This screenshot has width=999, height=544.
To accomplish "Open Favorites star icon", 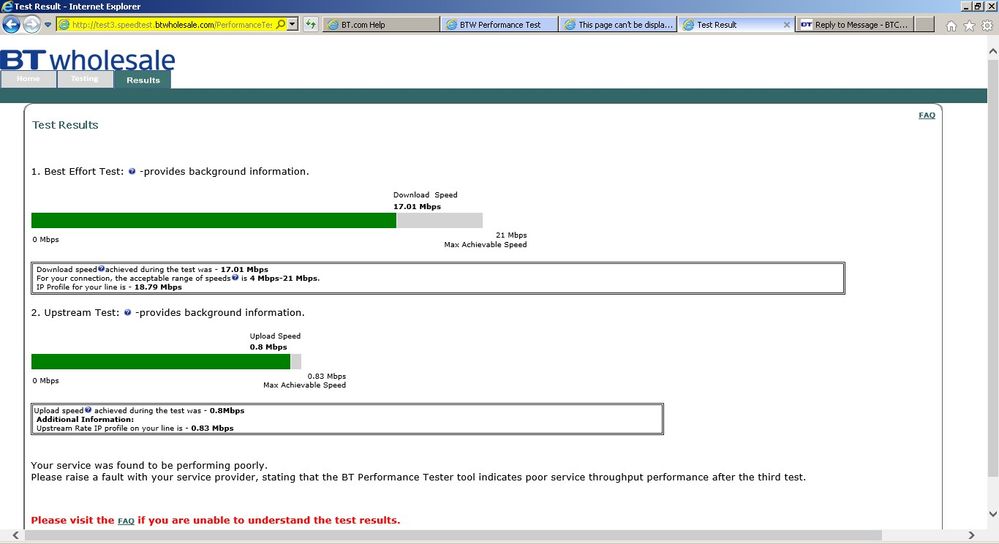I will click(969, 25).
